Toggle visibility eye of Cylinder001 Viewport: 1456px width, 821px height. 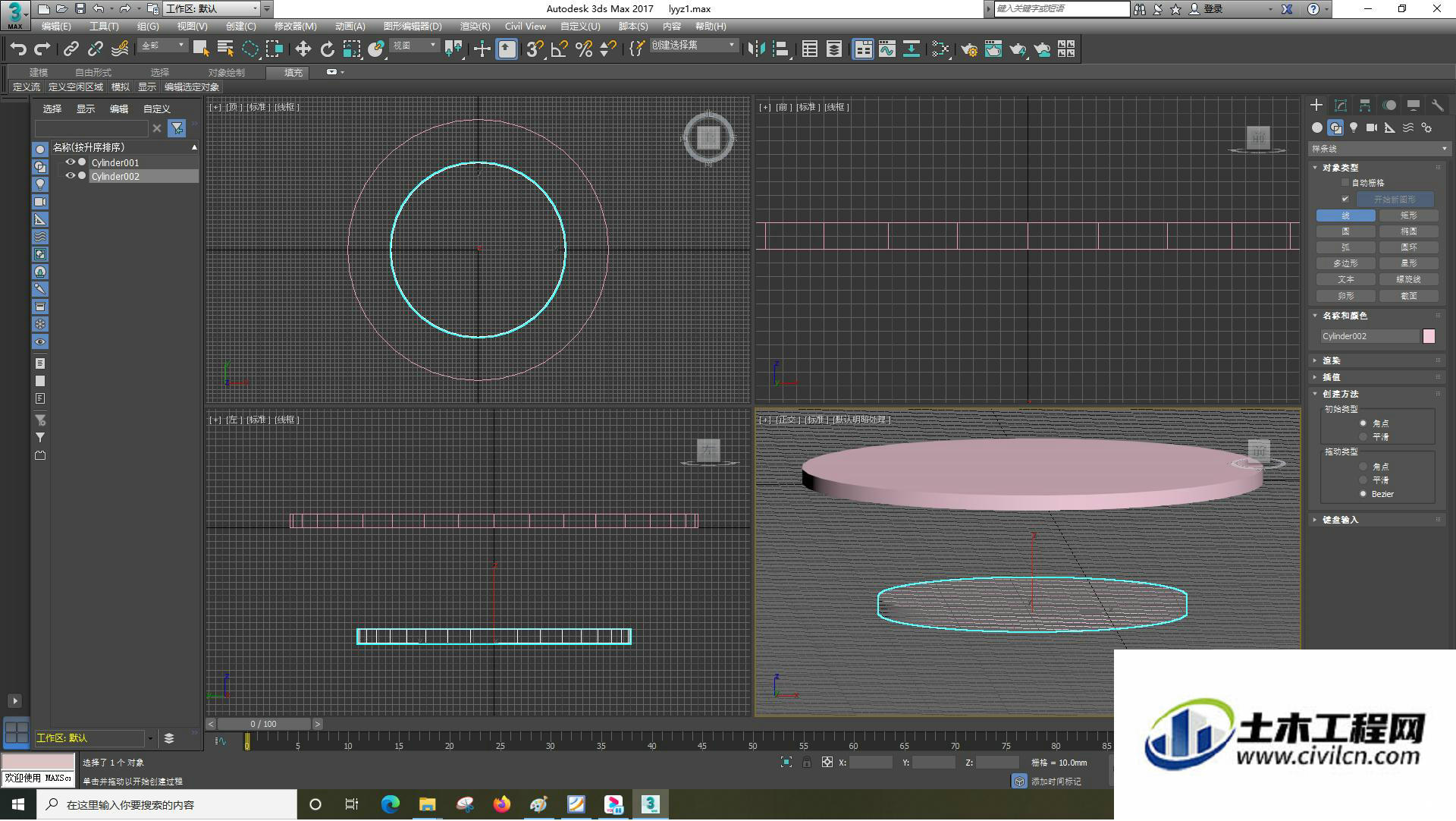point(70,162)
